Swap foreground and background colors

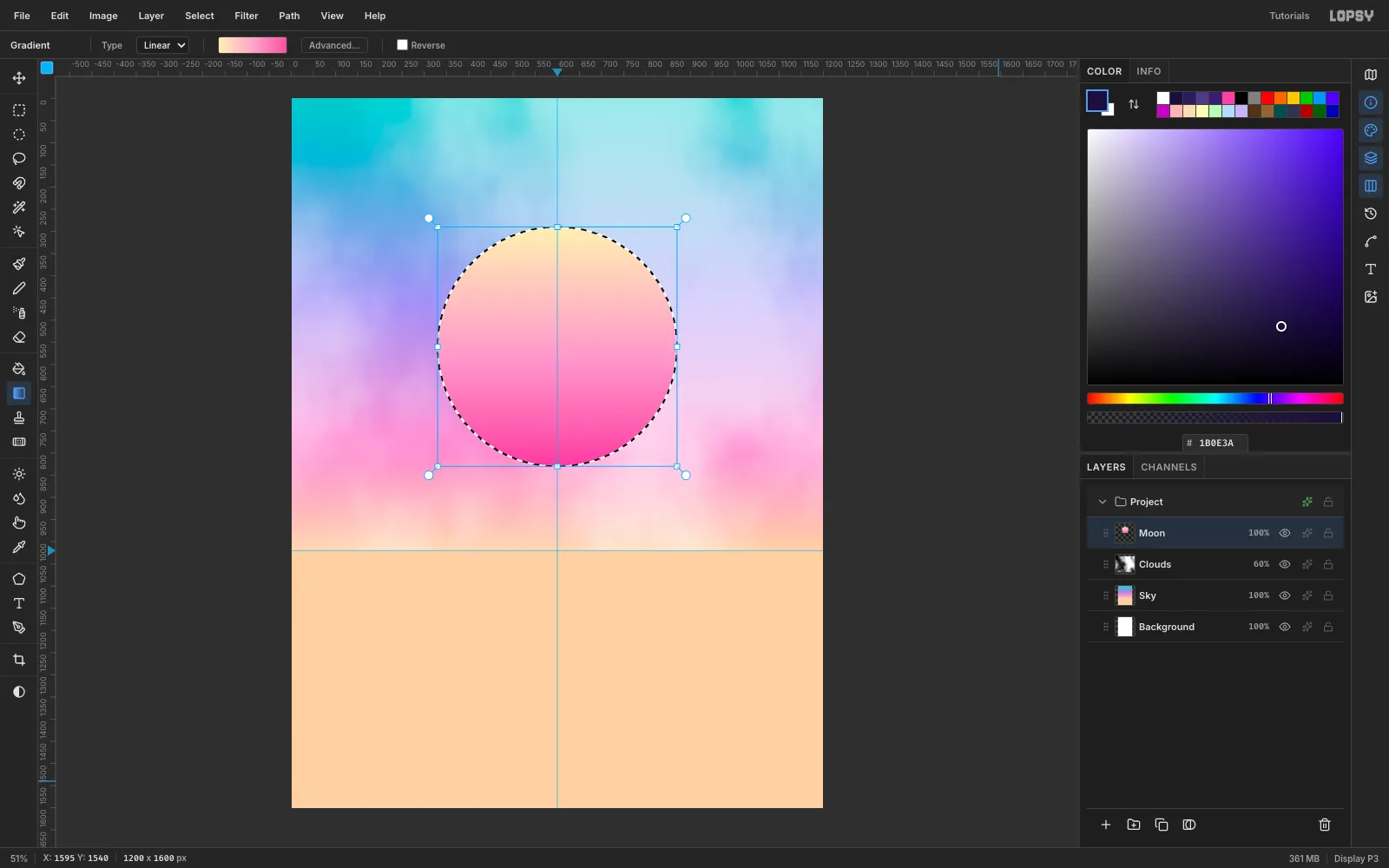click(x=1134, y=104)
